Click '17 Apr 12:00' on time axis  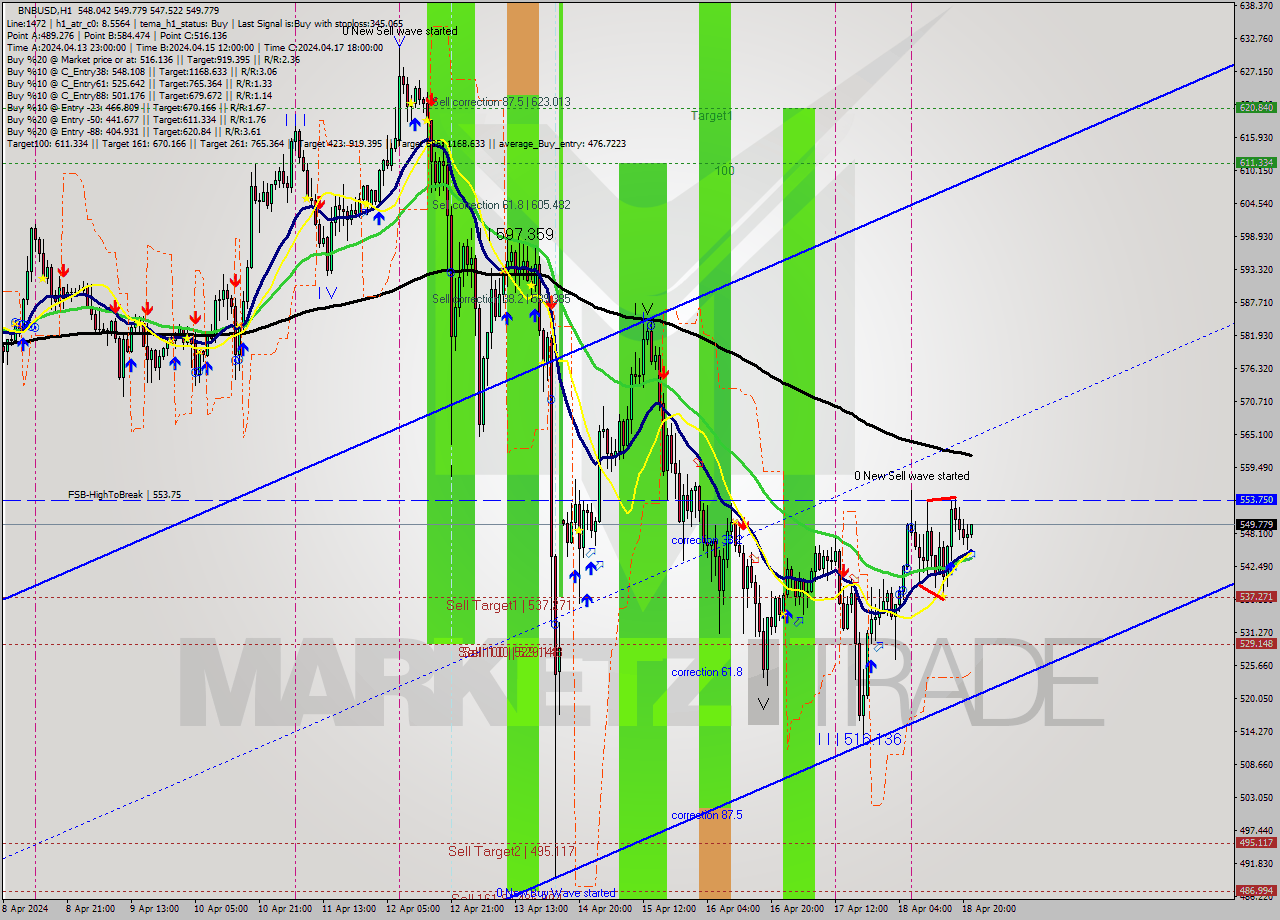860,909
